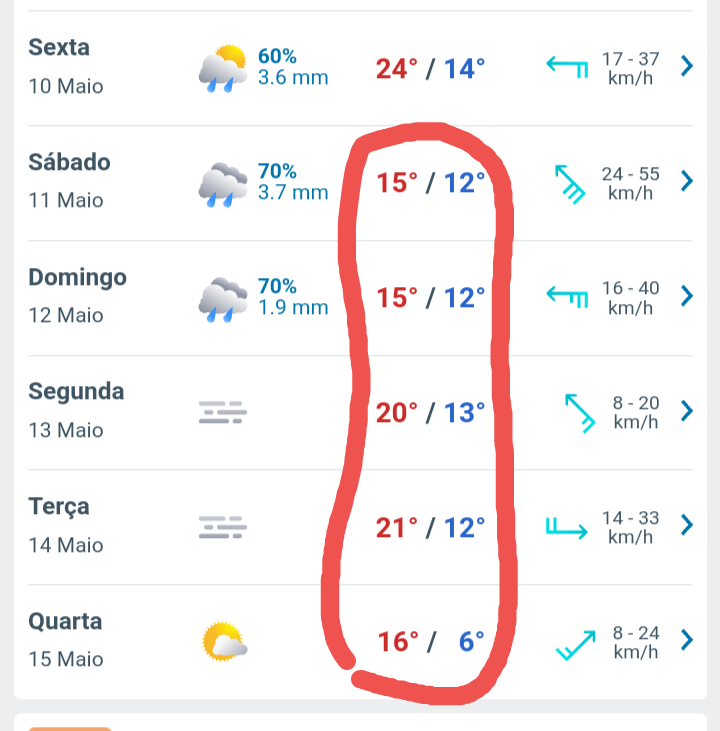Open the Quarta day label
This screenshot has width=720, height=731.
click(x=65, y=621)
